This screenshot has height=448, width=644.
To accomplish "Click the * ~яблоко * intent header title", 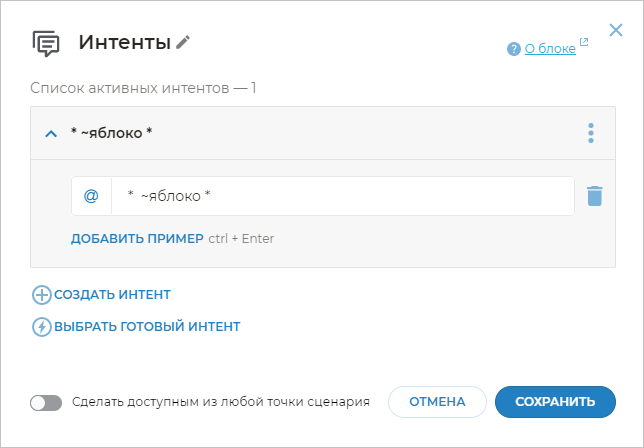I will point(111,133).
